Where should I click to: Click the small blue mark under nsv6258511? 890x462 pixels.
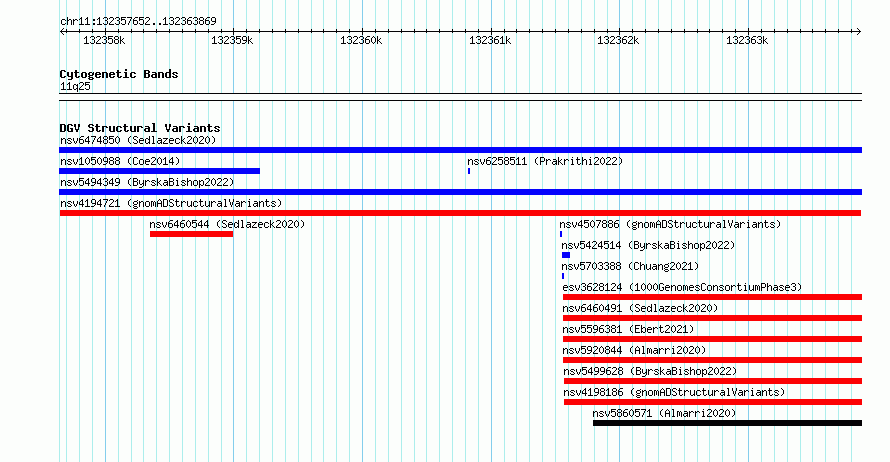(x=469, y=171)
